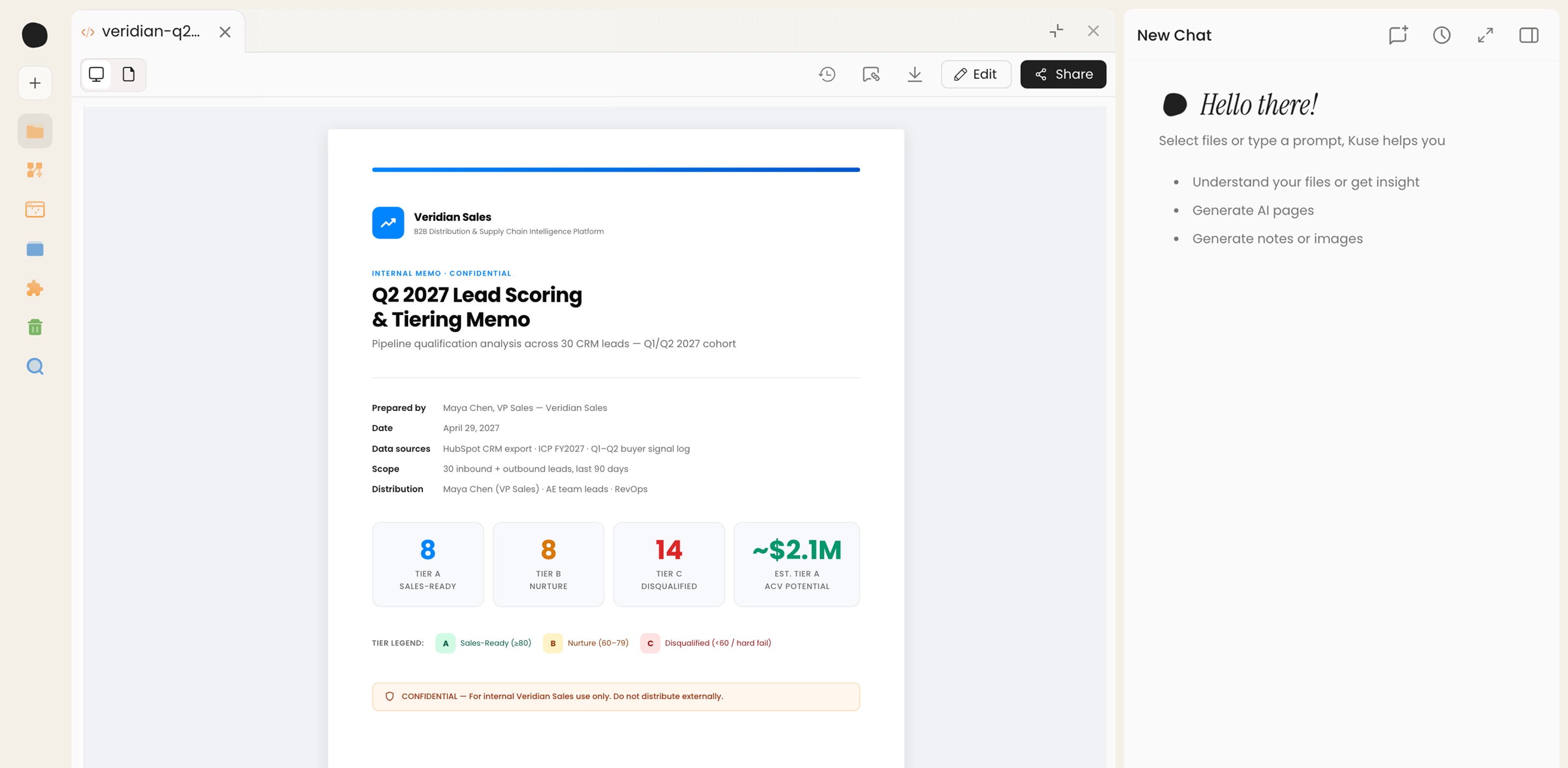Open version history clock icon
1568x768 pixels.
click(x=827, y=74)
